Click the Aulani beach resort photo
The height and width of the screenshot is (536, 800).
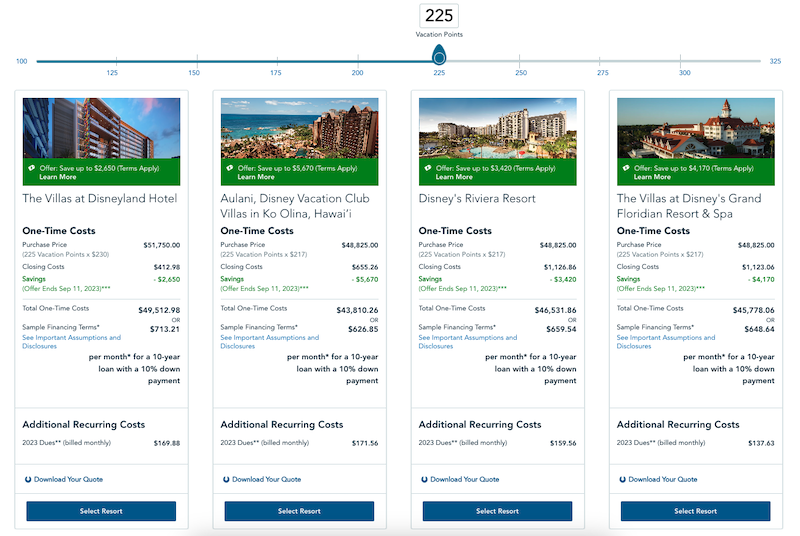tap(299, 128)
